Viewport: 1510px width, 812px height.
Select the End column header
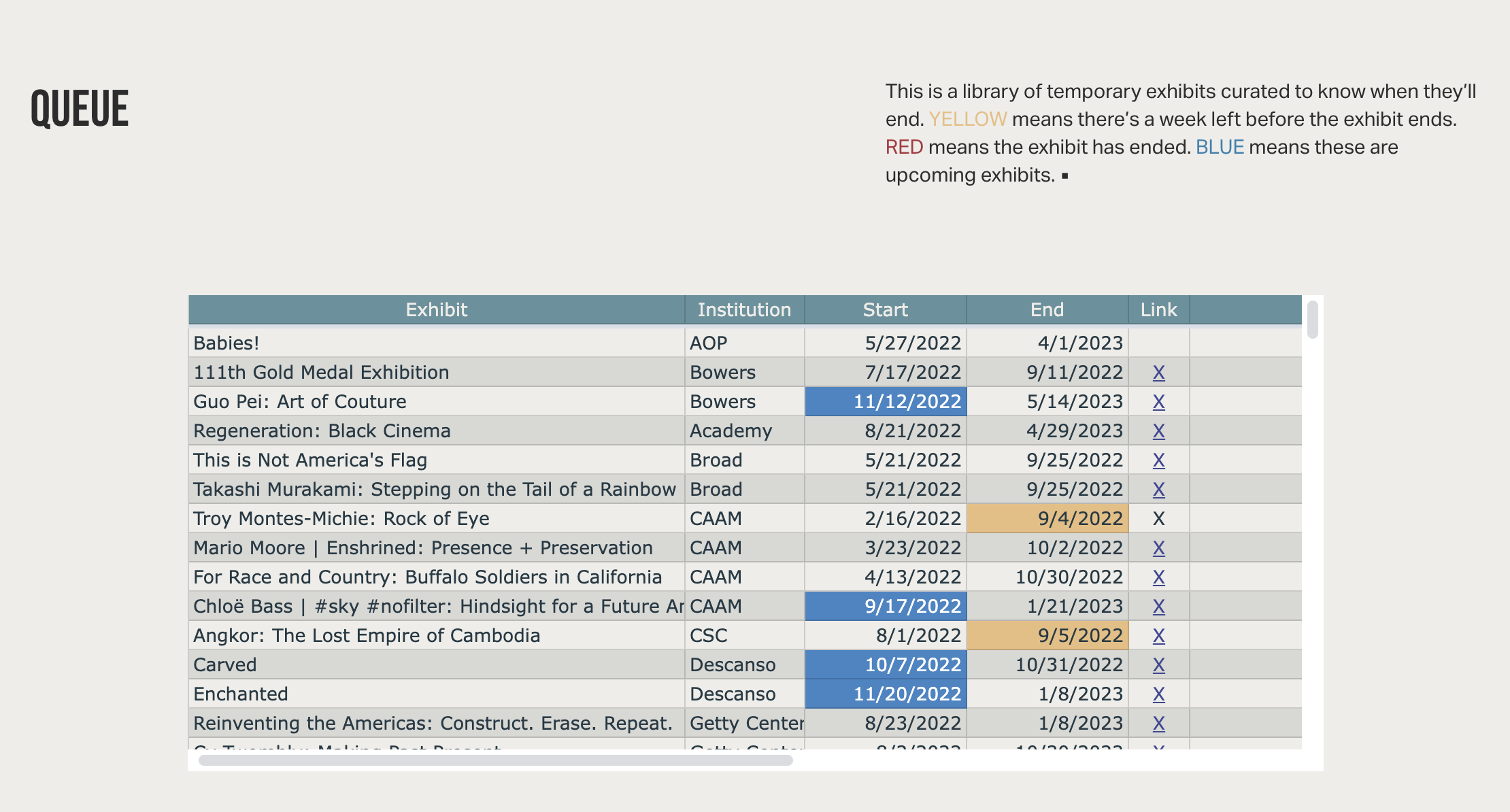tap(1047, 310)
